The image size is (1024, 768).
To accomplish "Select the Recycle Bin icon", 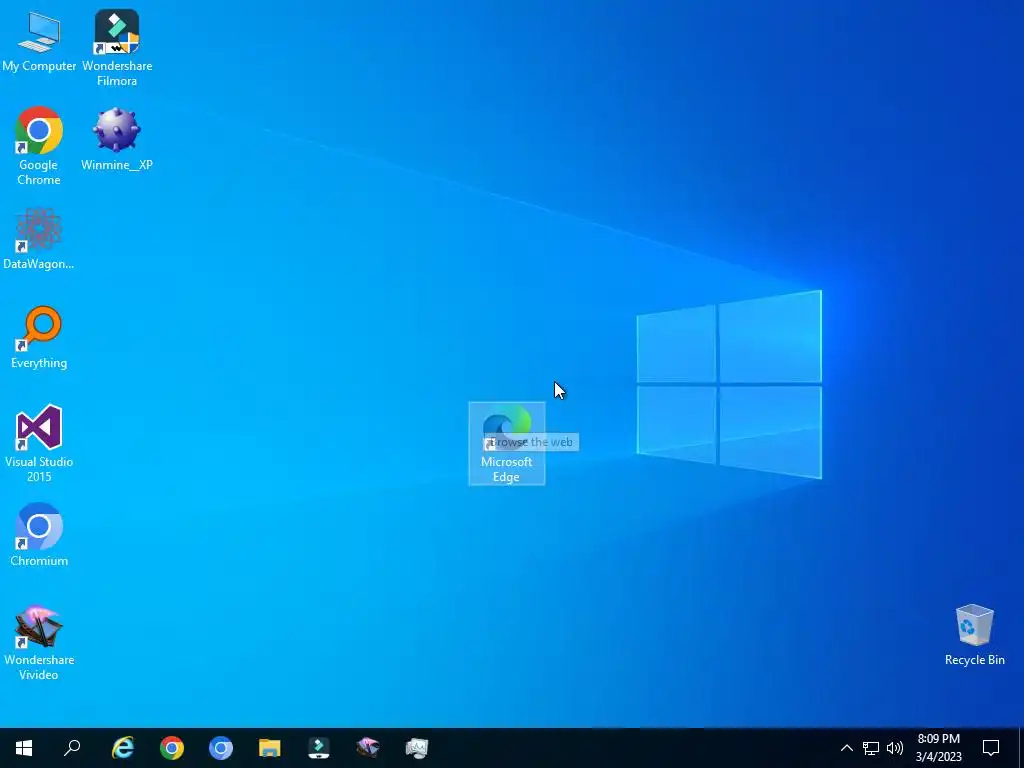I will click(x=974, y=635).
